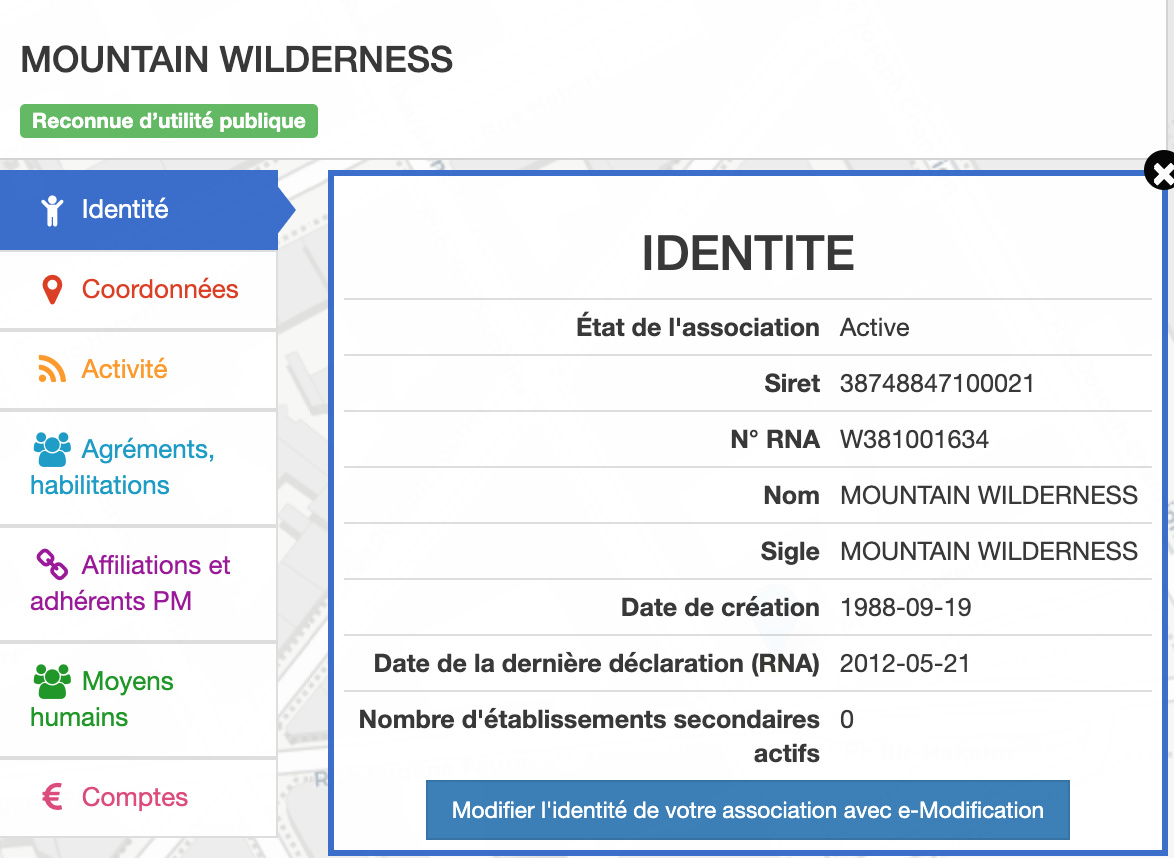
Task: Switch to the Coordonnées tab
Action: click(139, 290)
